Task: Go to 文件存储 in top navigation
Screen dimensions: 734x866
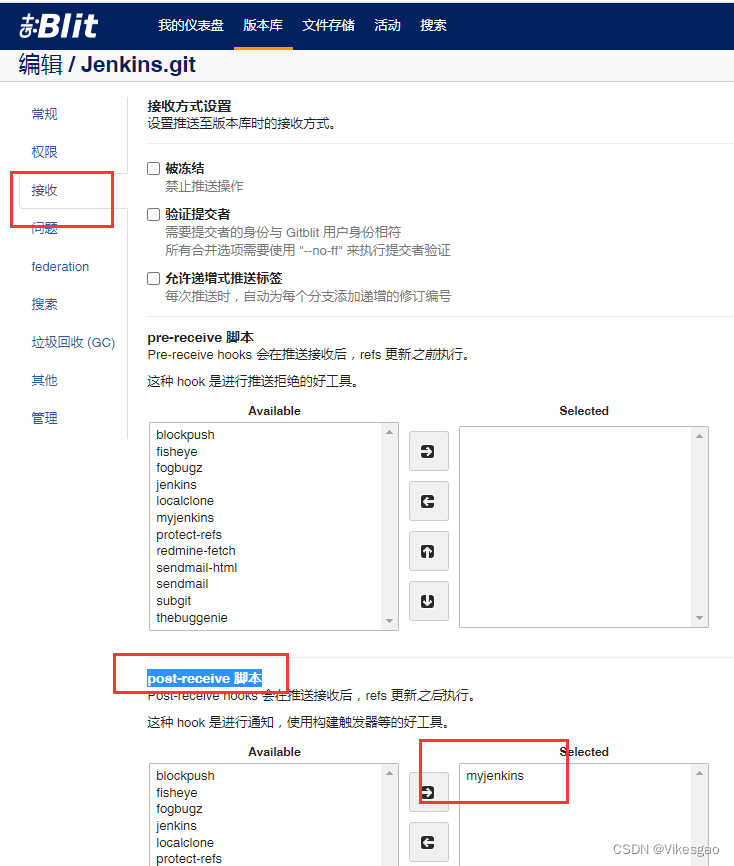Action: [x=328, y=25]
